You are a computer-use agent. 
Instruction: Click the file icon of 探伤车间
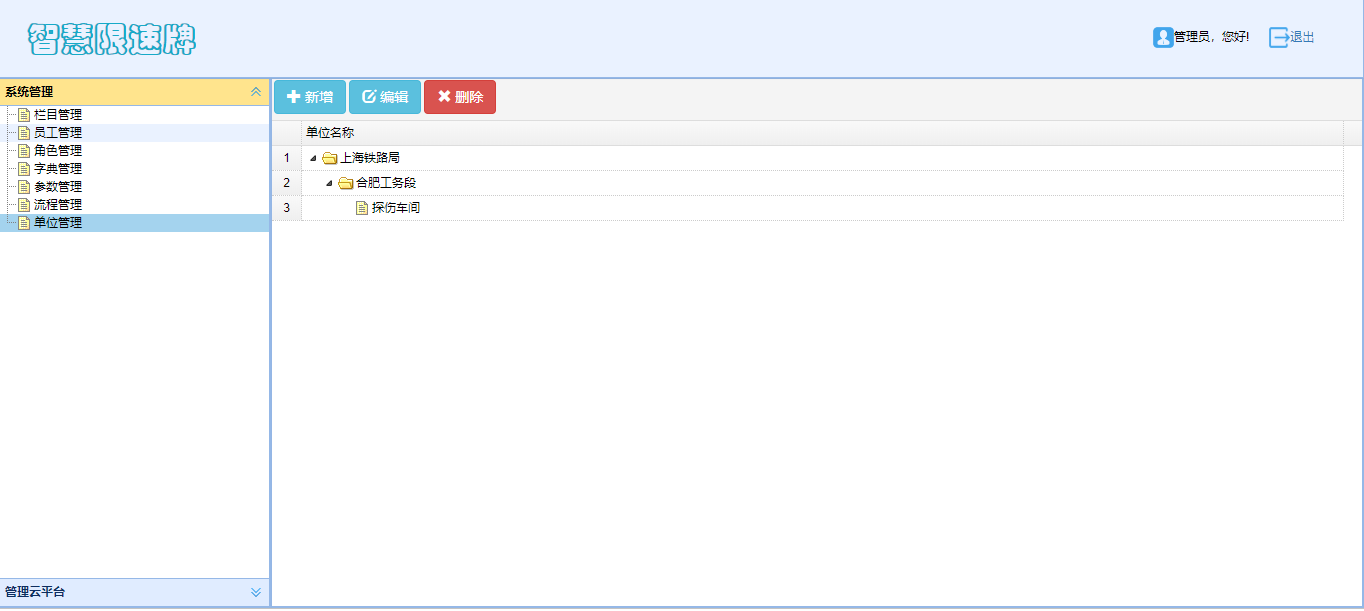[x=362, y=208]
